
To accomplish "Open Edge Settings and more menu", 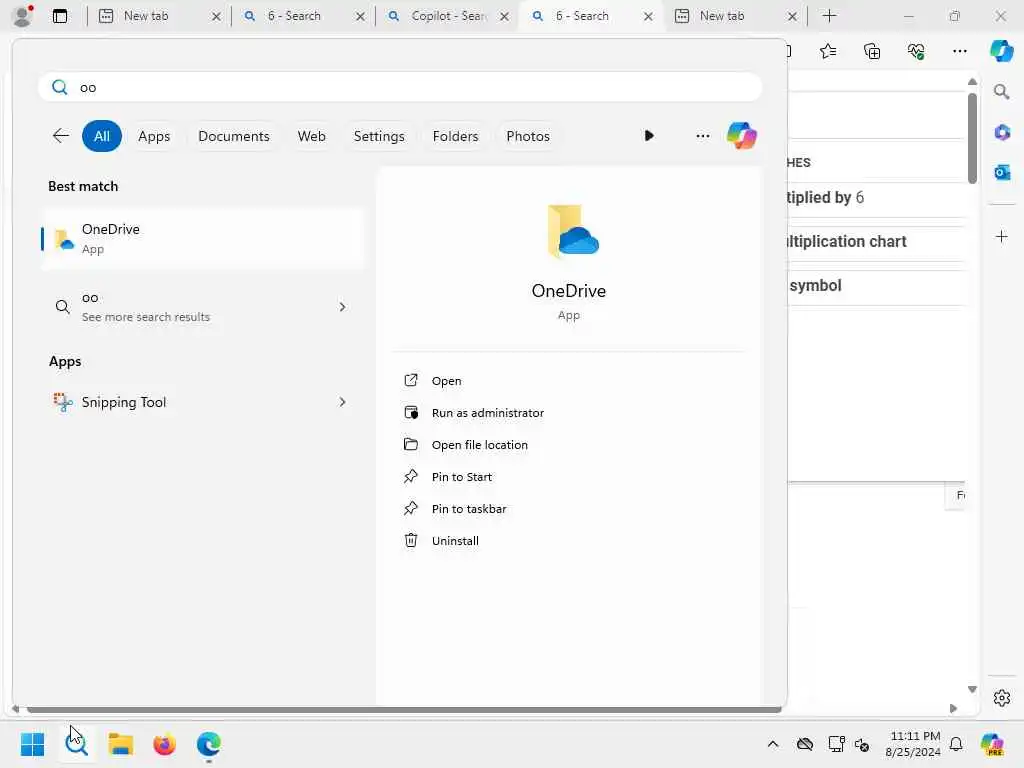I will click(959, 51).
